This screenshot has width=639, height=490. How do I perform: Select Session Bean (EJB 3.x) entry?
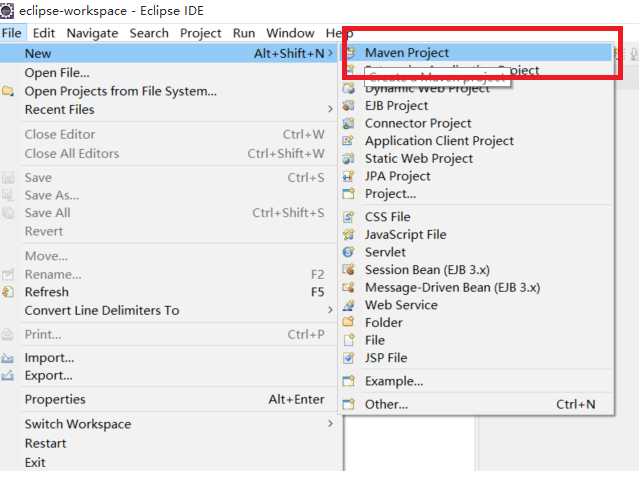(477, 269)
